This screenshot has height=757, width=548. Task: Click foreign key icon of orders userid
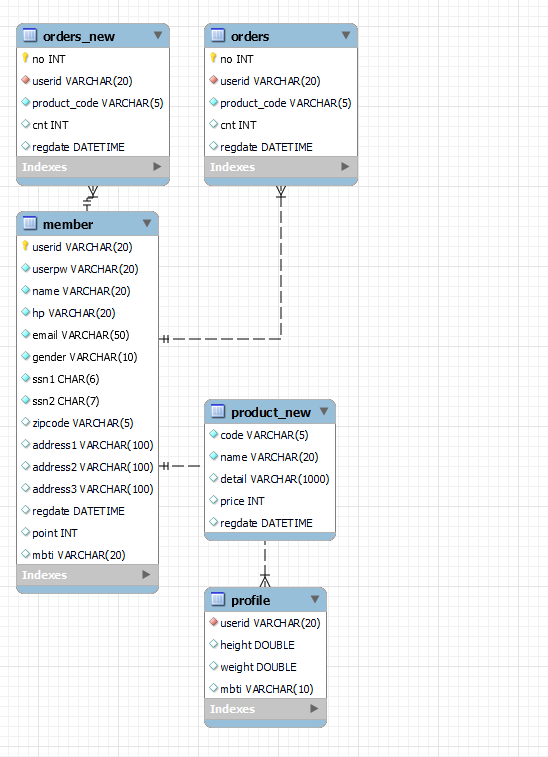[213, 80]
